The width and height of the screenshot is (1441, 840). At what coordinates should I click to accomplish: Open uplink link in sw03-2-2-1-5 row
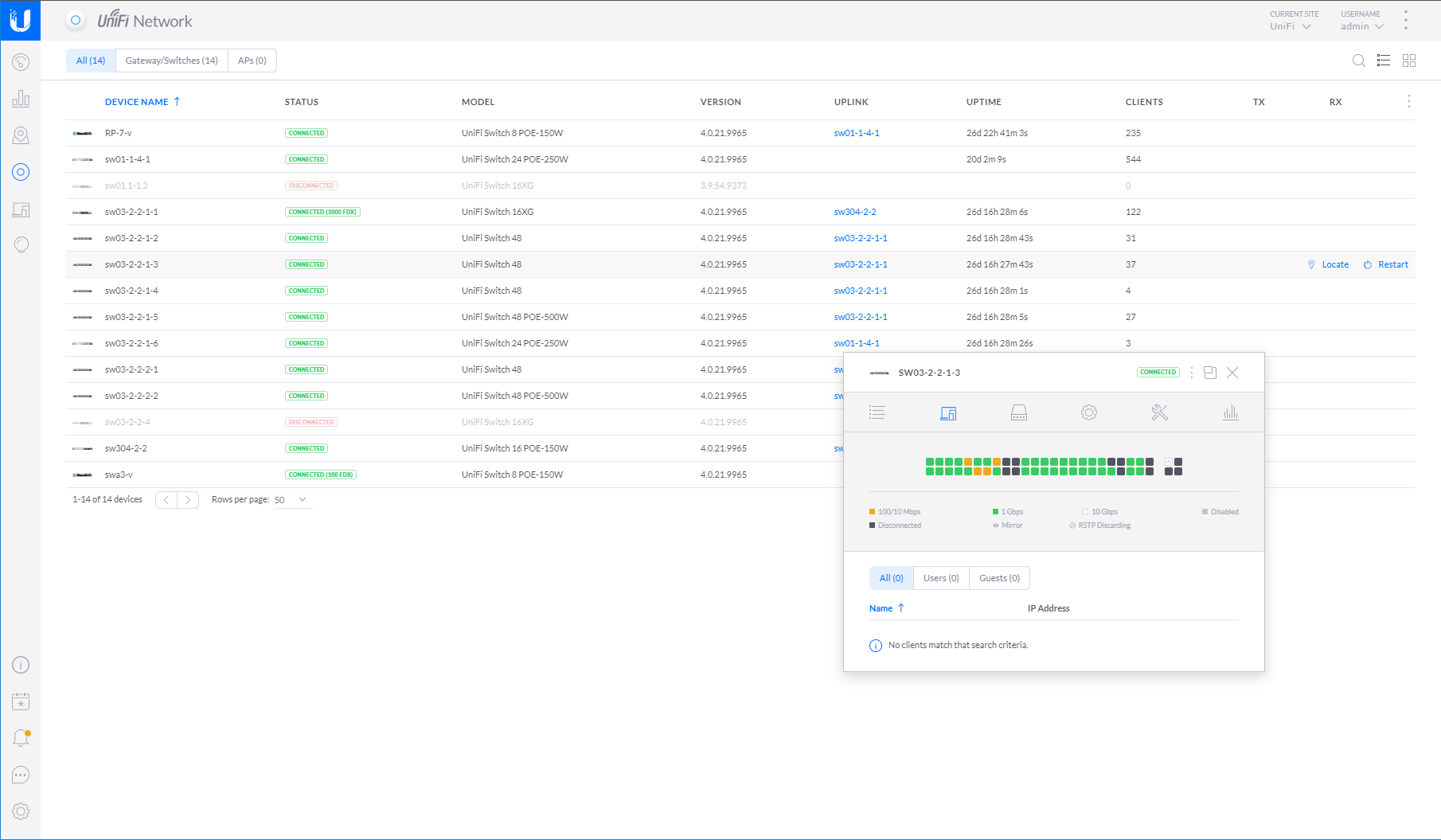pos(861,317)
